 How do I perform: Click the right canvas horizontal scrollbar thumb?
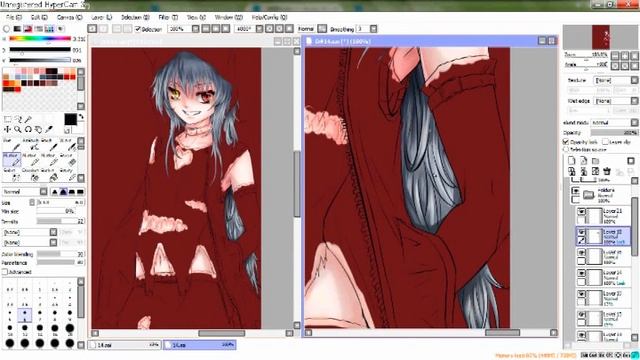tap(502, 333)
